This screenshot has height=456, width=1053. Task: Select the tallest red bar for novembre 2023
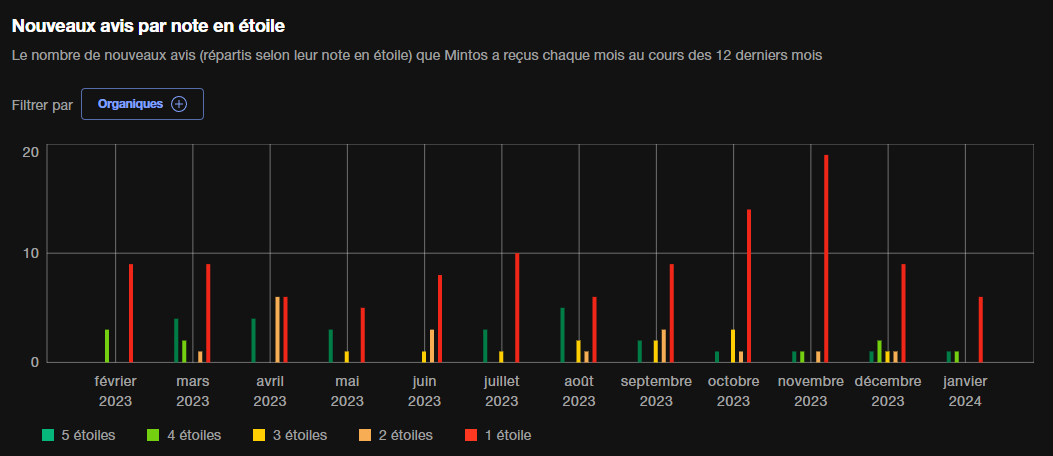point(826,258)
